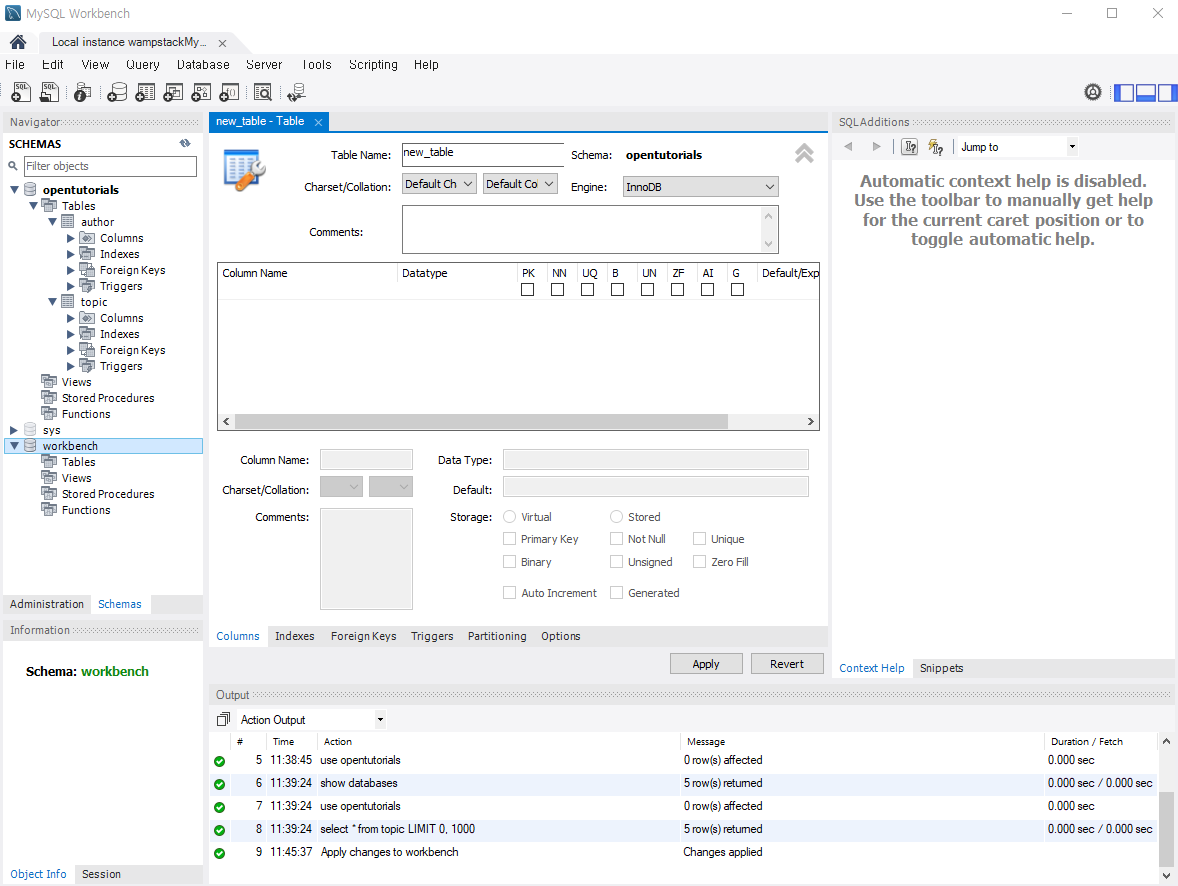The width and height of the screenshot is (1178, 886).
Task: Click the Table Name input field
Action: pyautogui.click(x=482, y=154)
